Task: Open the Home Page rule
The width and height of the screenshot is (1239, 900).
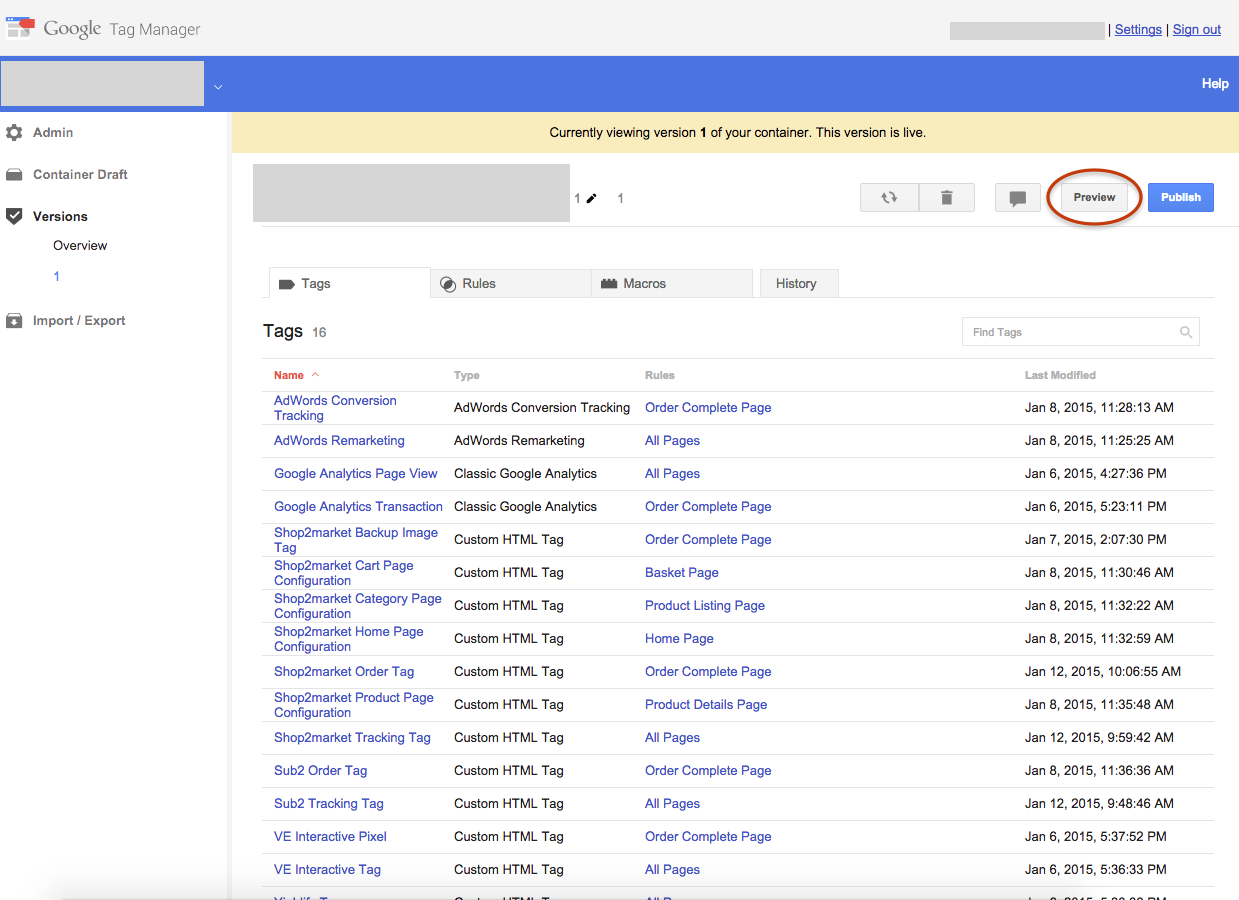Action: (x=679, y=638)
